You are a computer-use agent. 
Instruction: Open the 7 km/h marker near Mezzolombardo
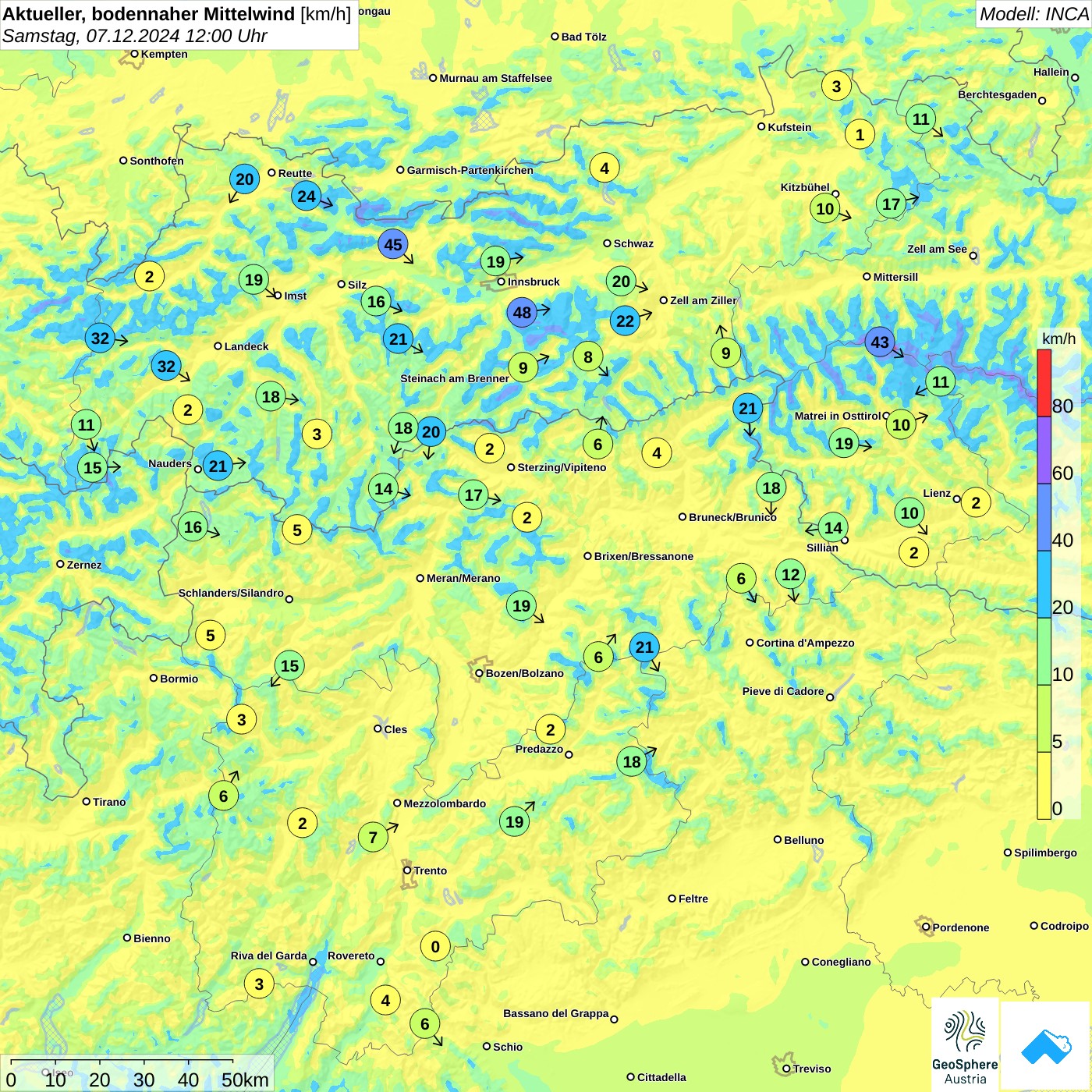[x=373, y=838]
